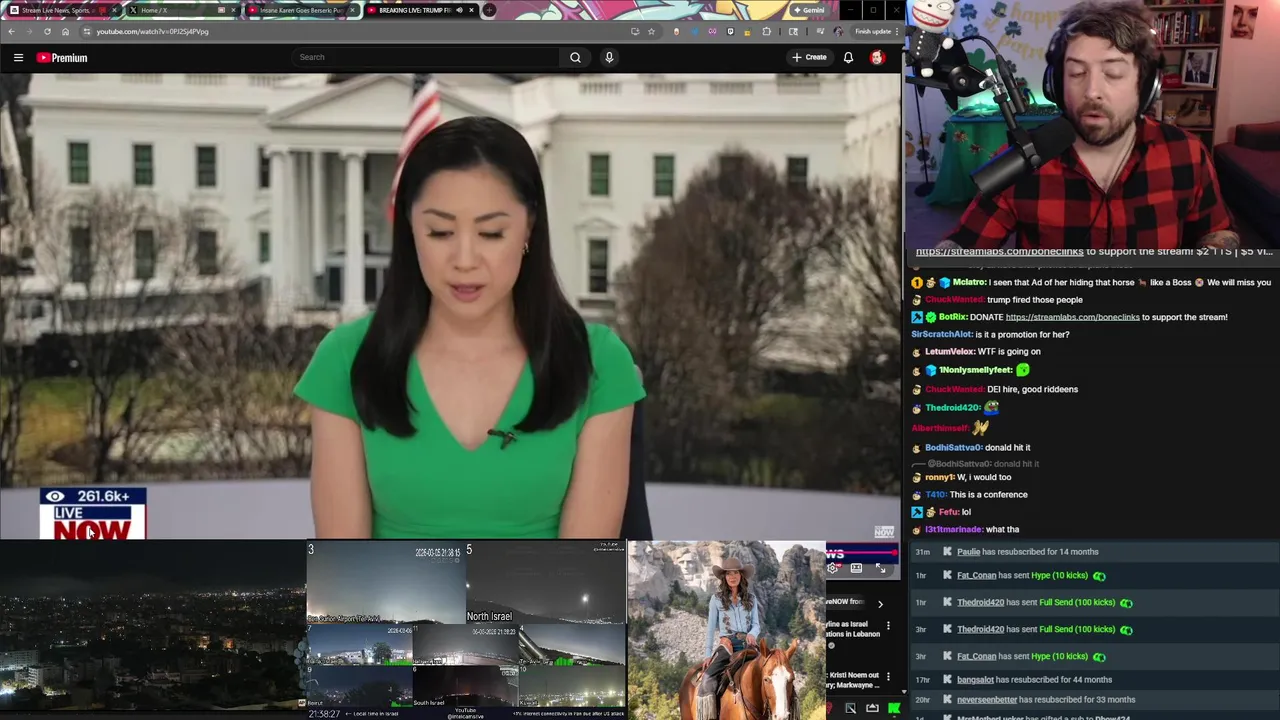Click the cowgirl on horse image

(x=726, y=630)
